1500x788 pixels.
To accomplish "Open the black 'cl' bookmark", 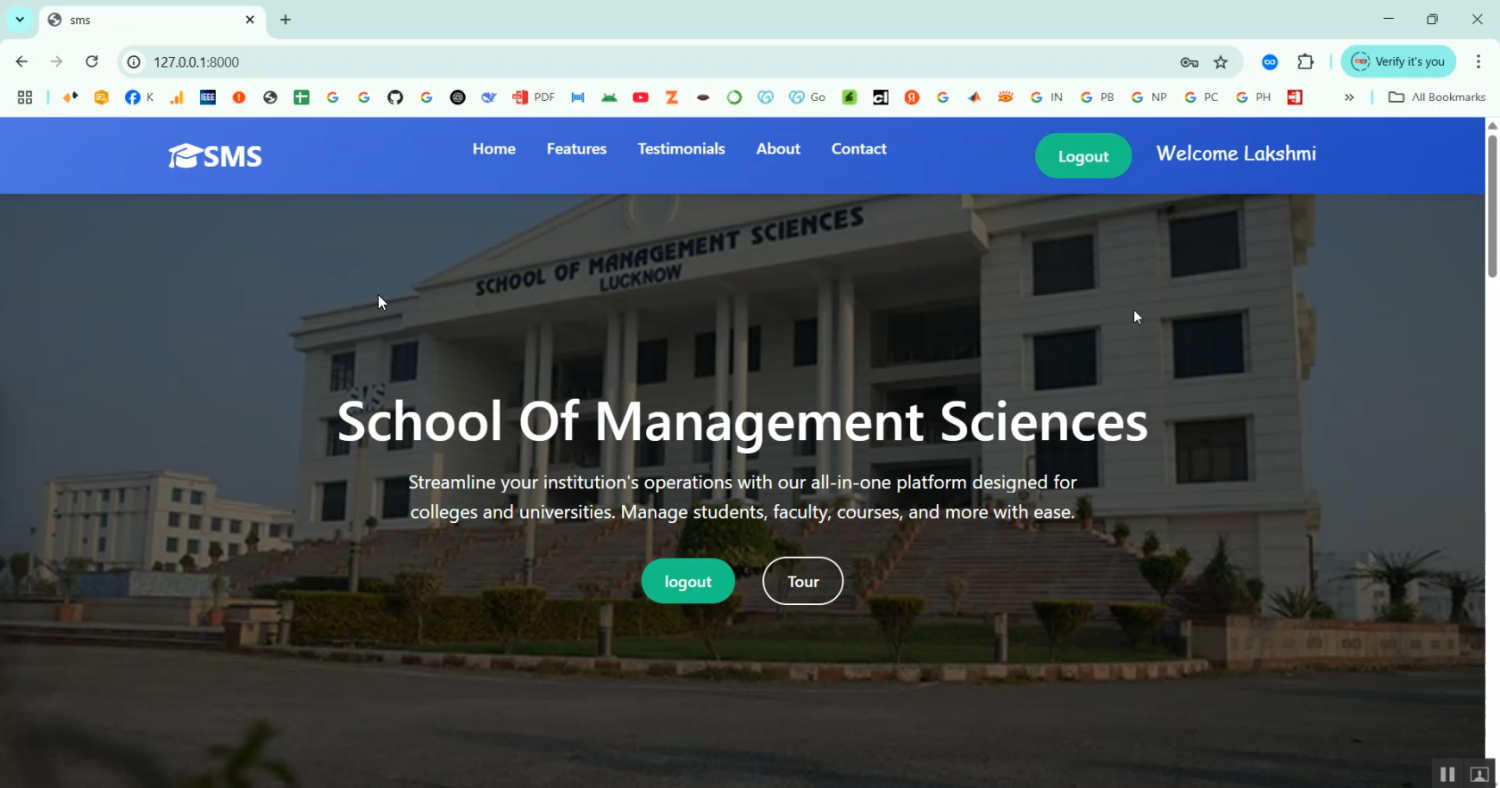I will (880, 97).
